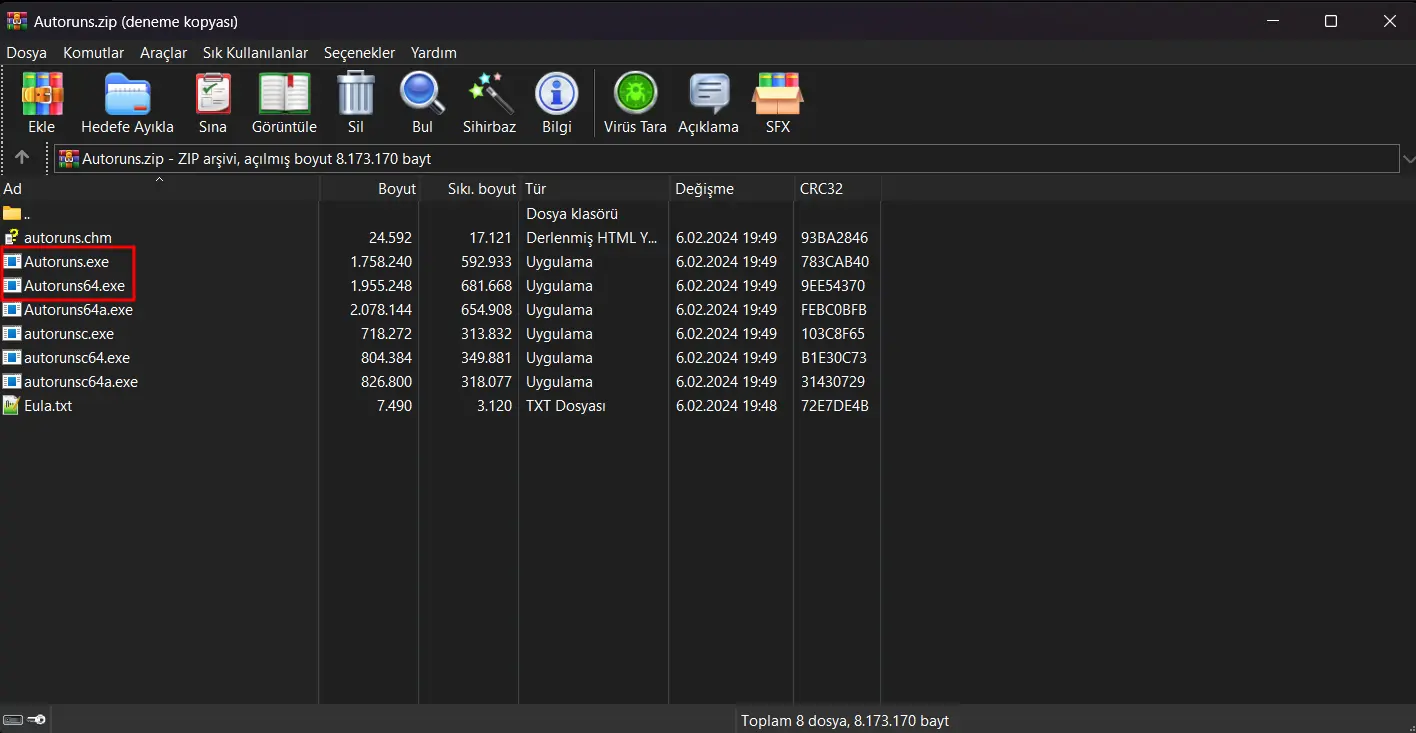
Task: Click the Dosya klasörü type cell
Action: [x=572, y=214]
